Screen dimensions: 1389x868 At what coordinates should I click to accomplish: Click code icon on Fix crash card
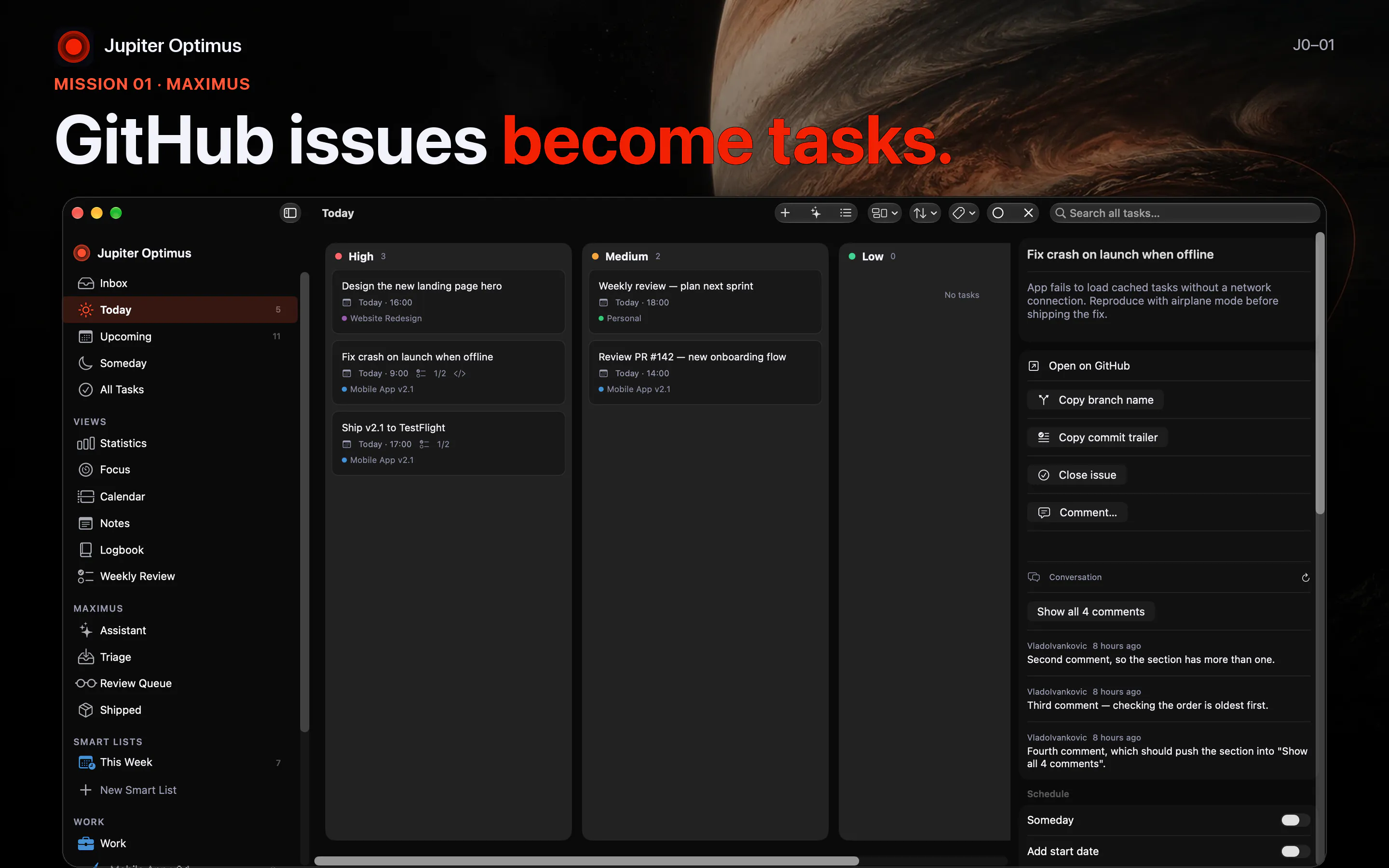pyautogui.click(x=460, y=374)
